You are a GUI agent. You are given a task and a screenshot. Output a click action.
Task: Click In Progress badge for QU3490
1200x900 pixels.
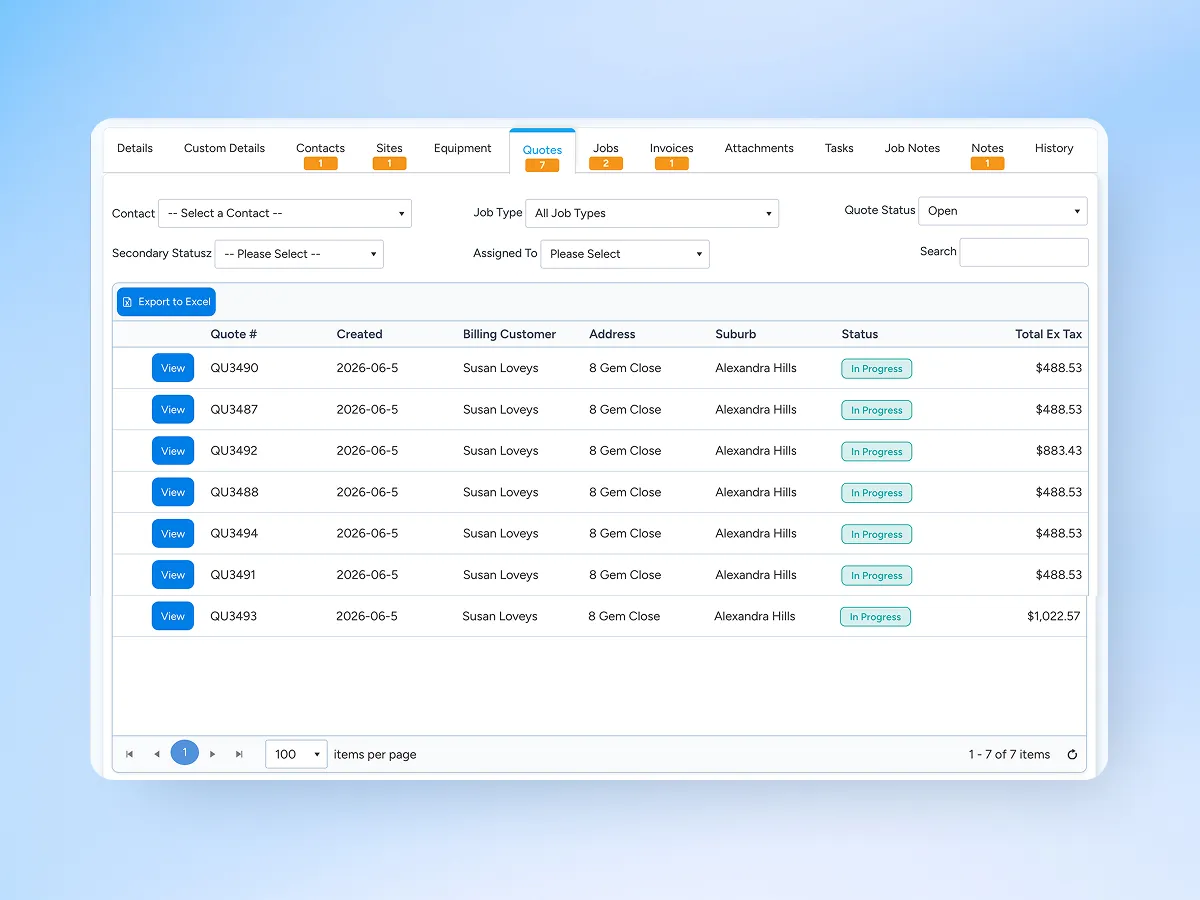pyautogui.click(x=876, y=369)
